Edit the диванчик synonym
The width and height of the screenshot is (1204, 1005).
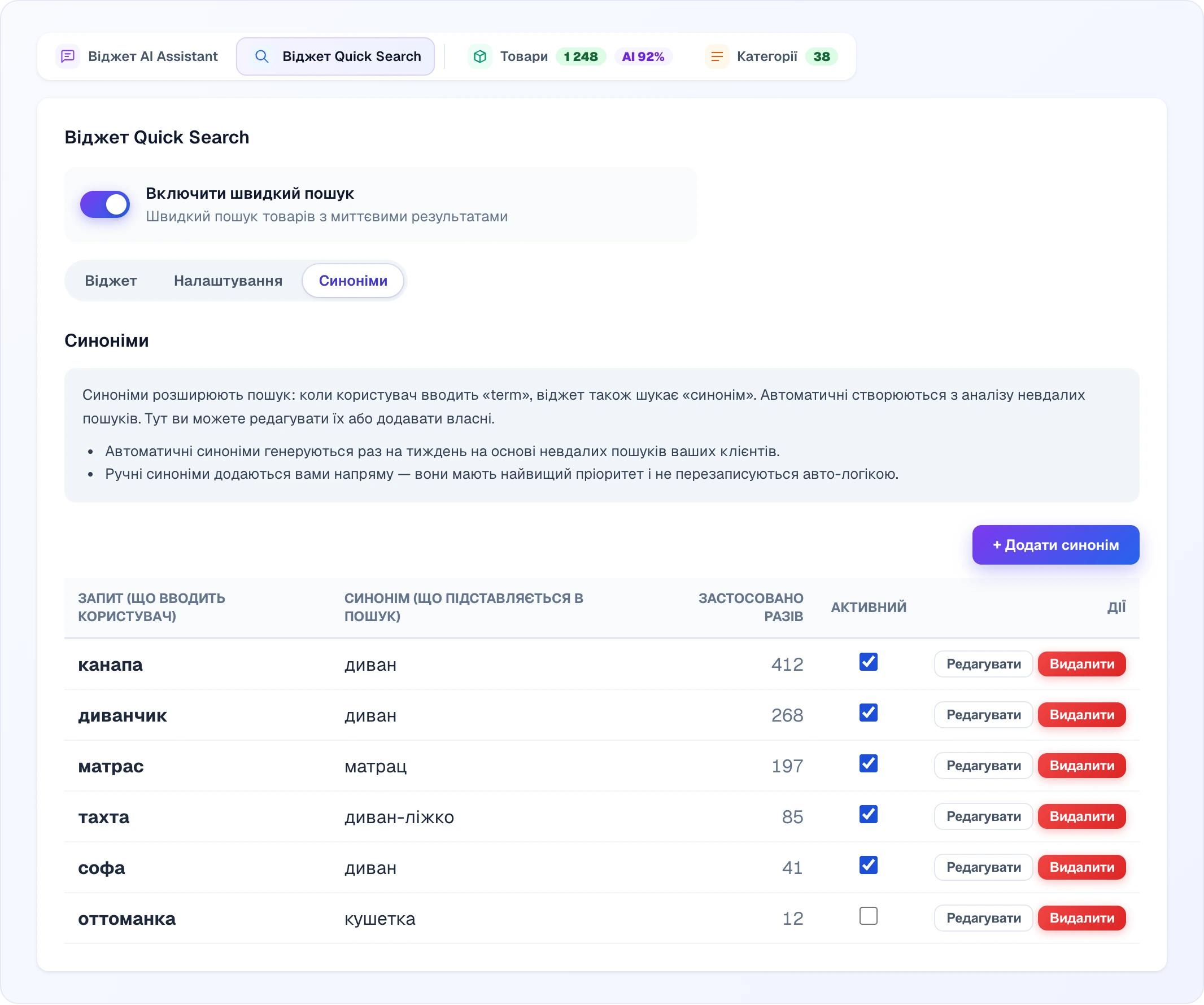983,715
